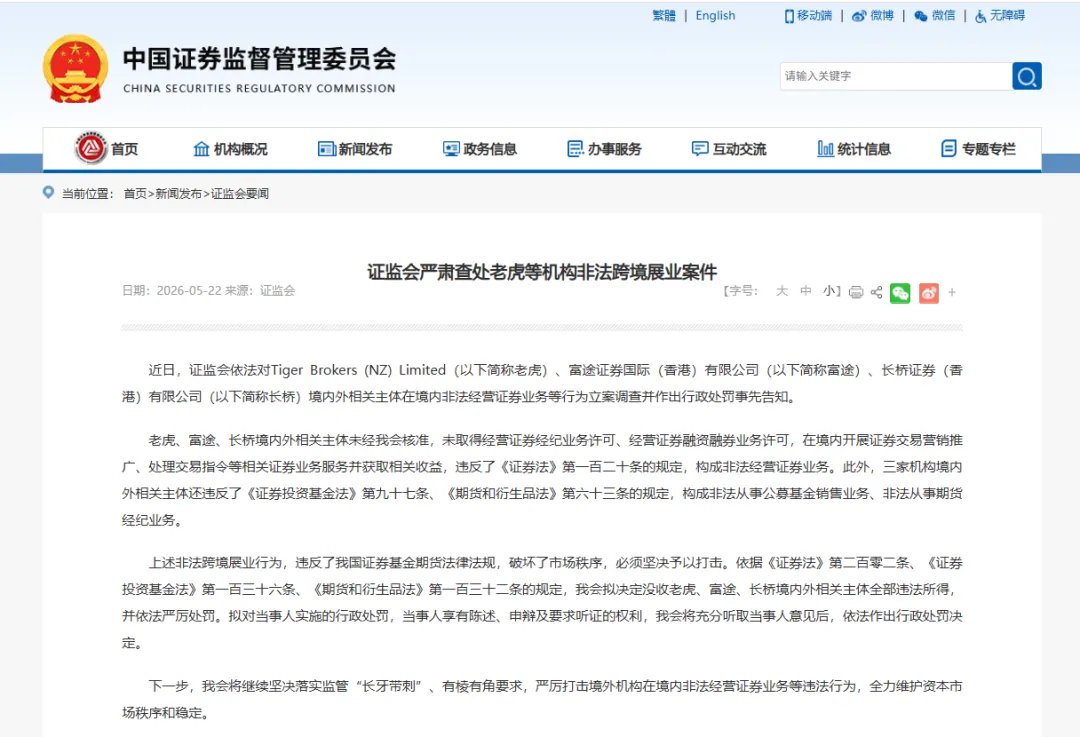Click the location pin icon in breadcrumb

point(48,192)
